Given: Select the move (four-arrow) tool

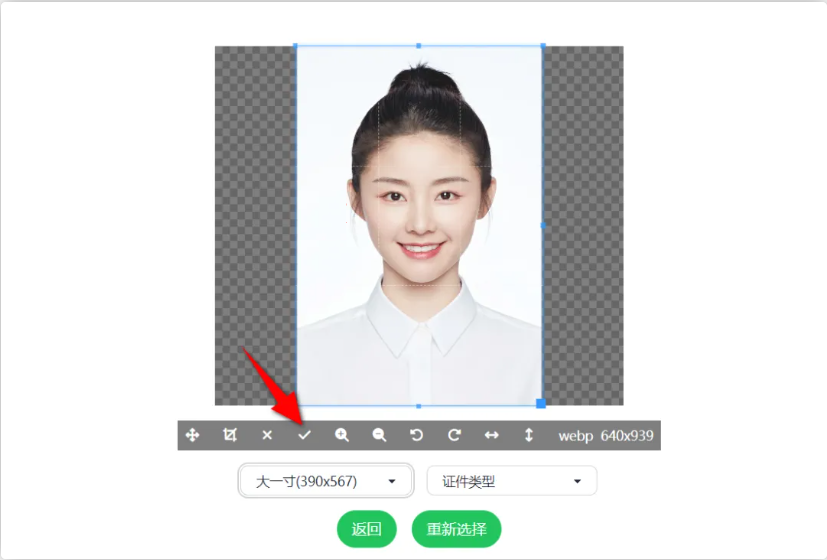Looking at the screenshot, I should [193, 435].
